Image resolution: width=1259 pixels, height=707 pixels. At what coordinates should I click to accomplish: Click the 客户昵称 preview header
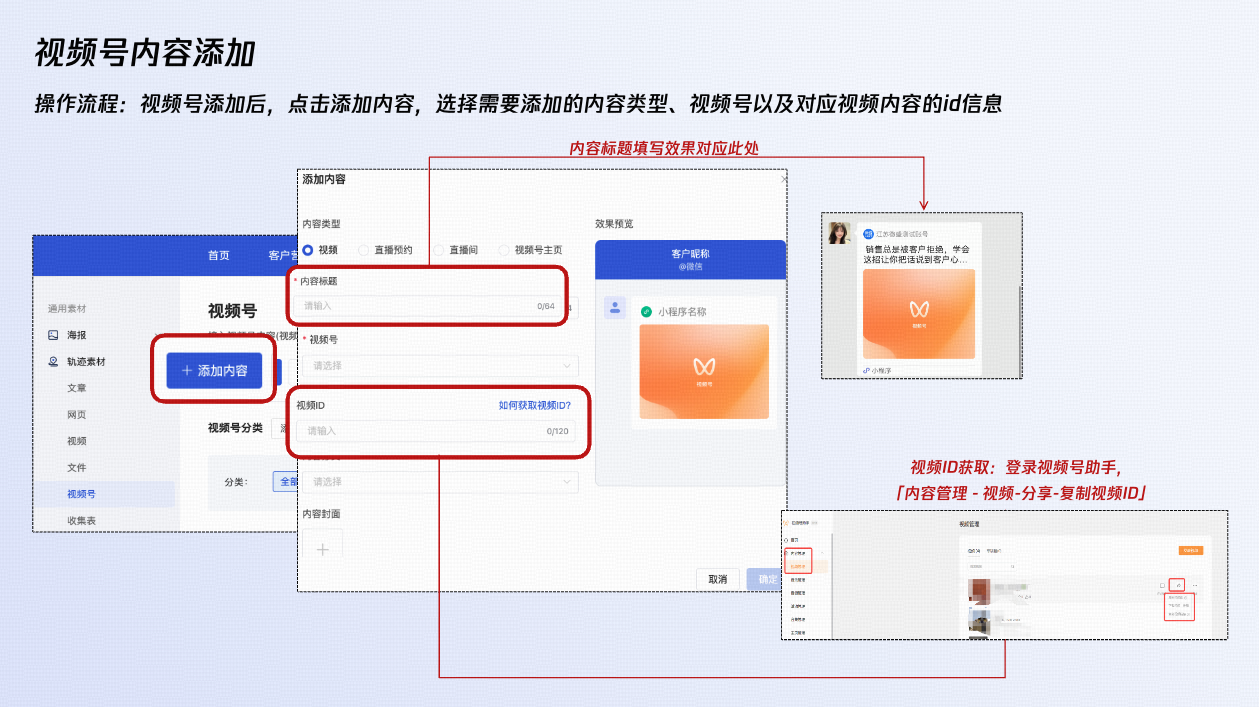(690, 259)
